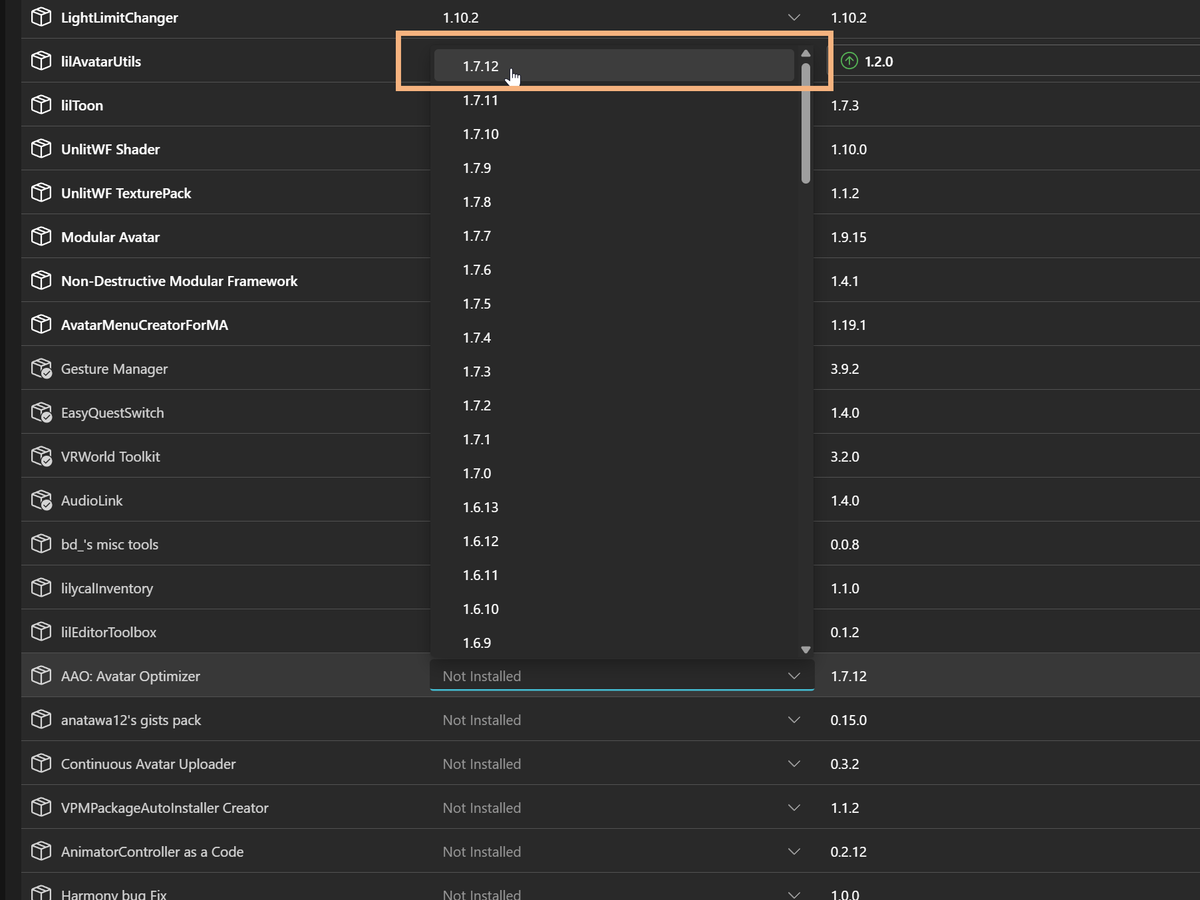The image size is (1200, 900).
Task: Click the AAO: Avatar Optimizer package name
Action: tap(130, 676)
